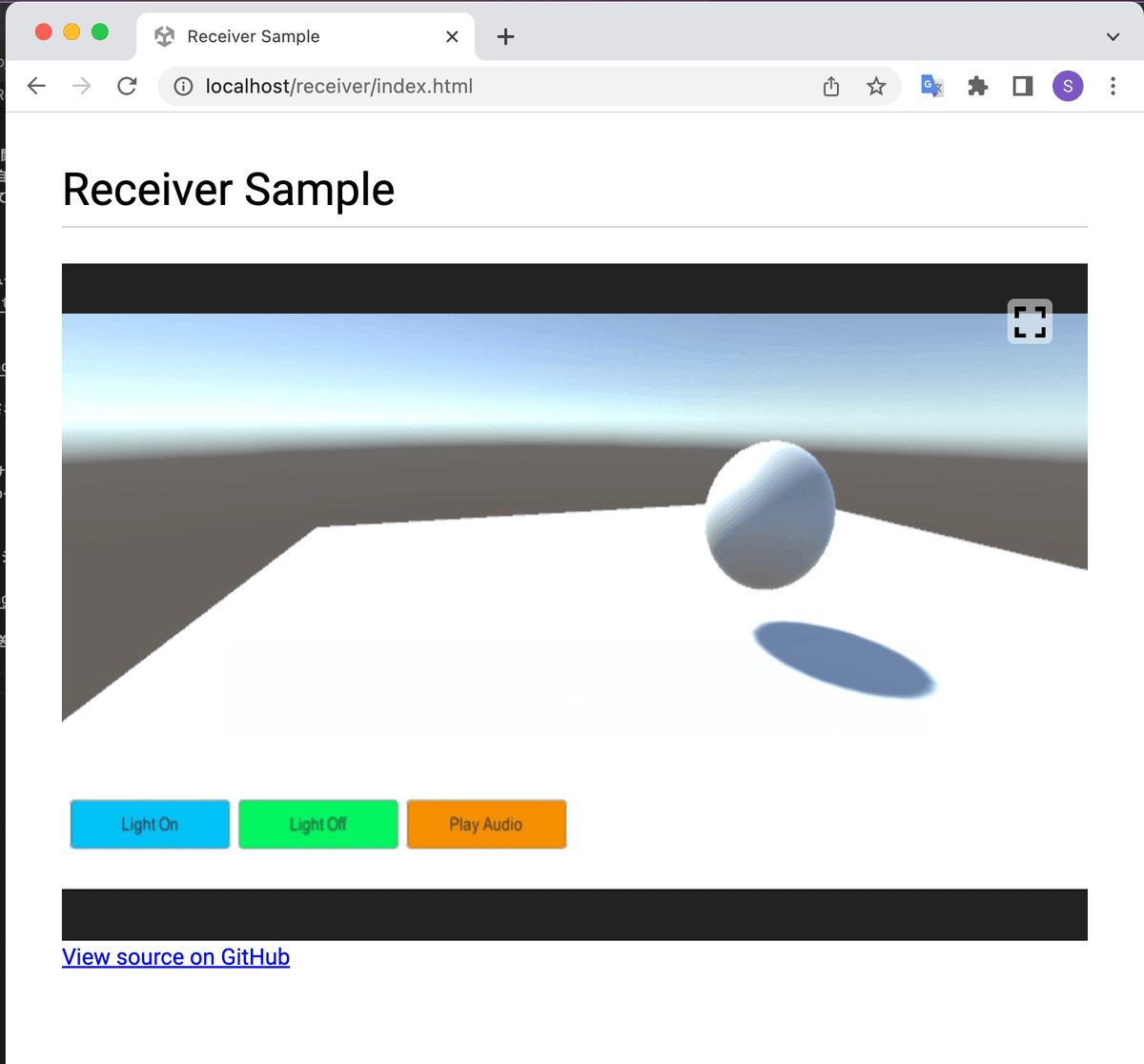Select the Receiver Sample tab
This screenshot has height=1064, width=1144.
[305, 36]
